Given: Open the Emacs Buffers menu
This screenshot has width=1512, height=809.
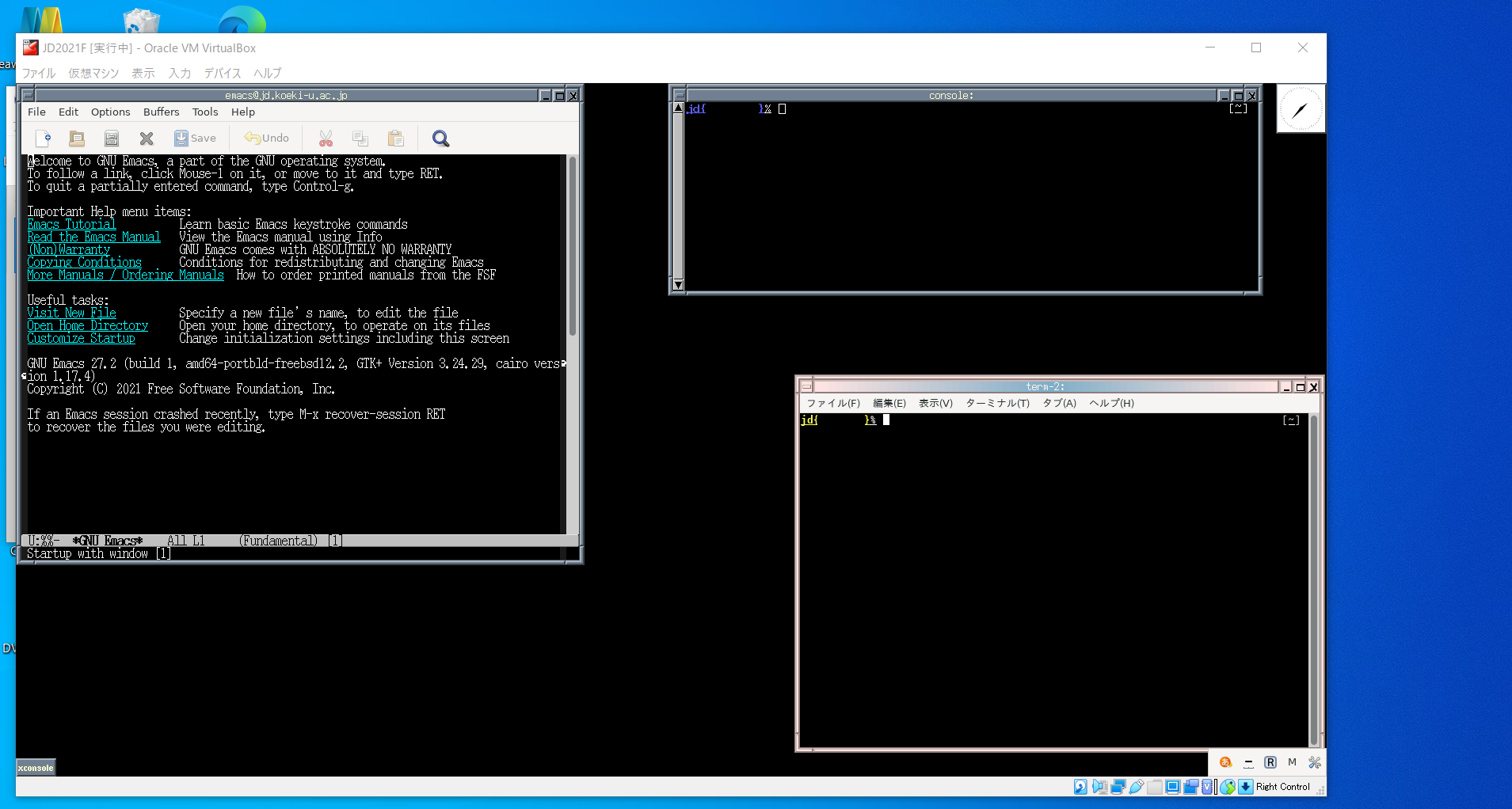Looking at the screenshot, I should pos(161,112).
